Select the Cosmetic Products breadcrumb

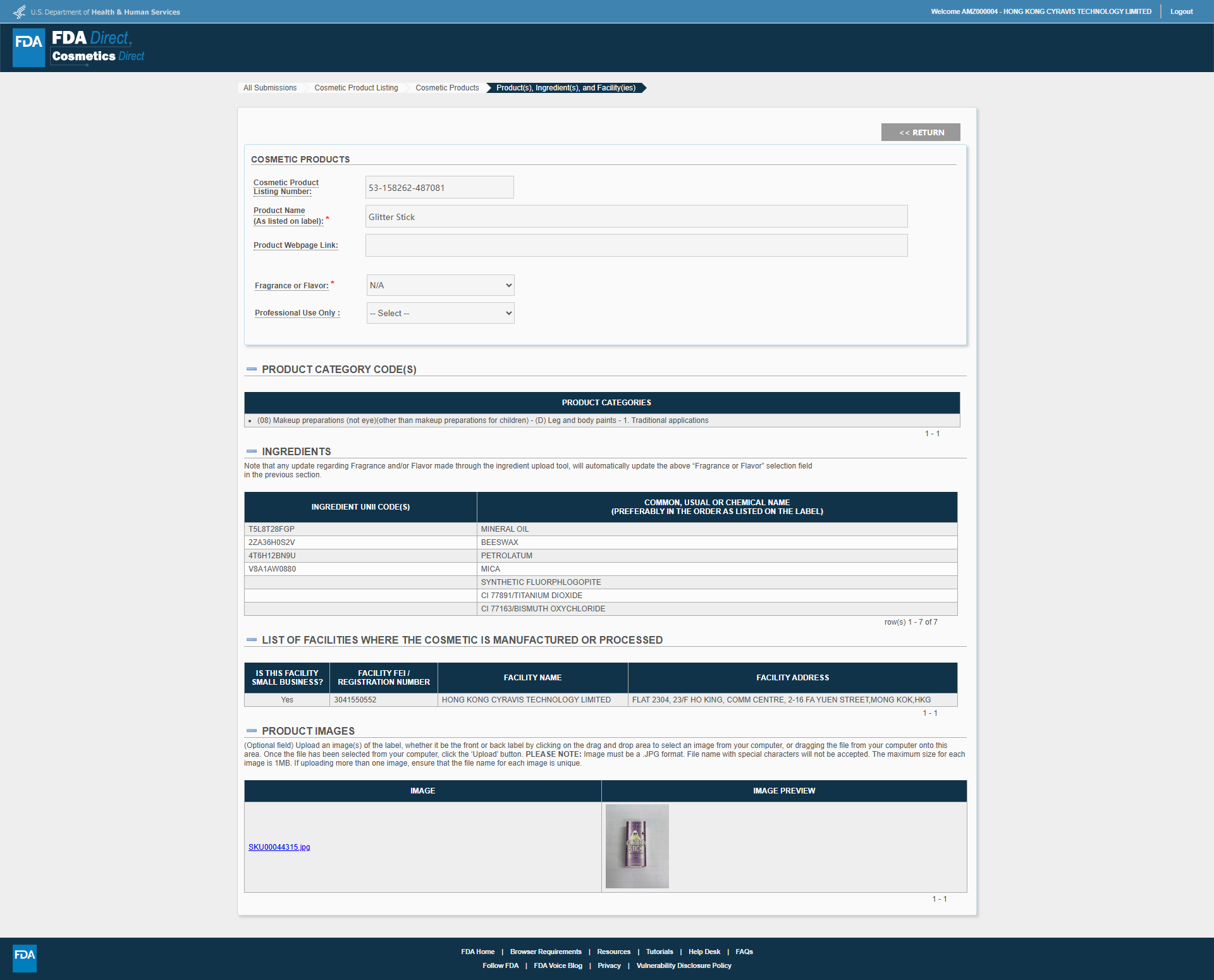447,88
